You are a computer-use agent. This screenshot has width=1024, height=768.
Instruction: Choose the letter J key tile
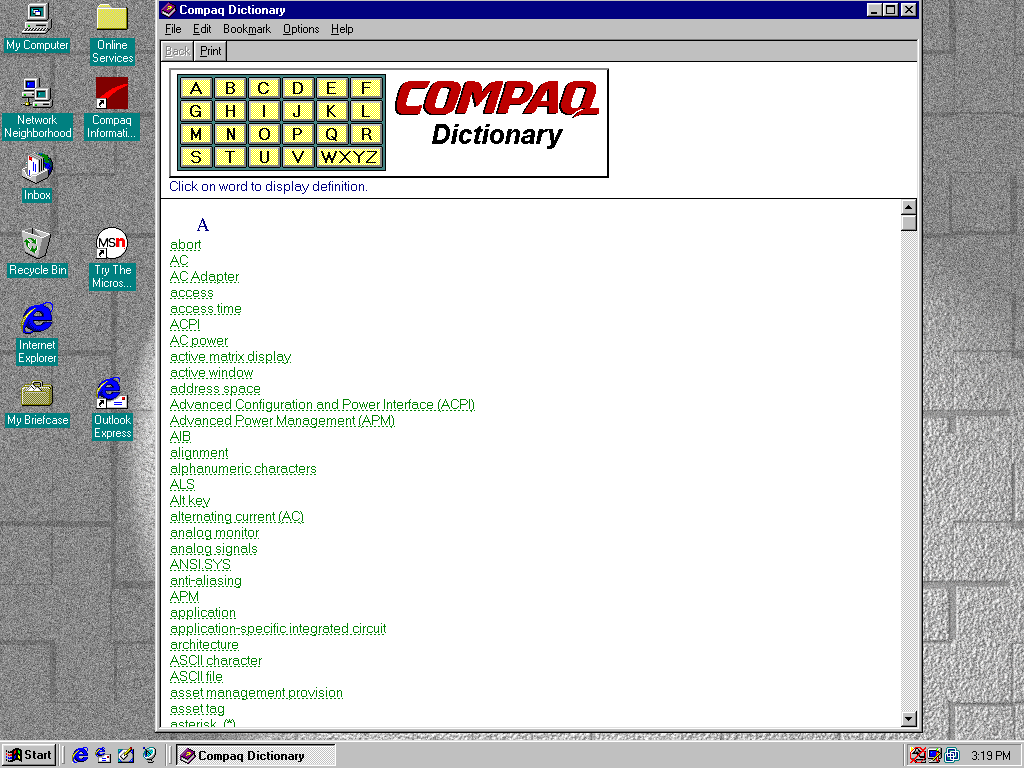point(298,111)
